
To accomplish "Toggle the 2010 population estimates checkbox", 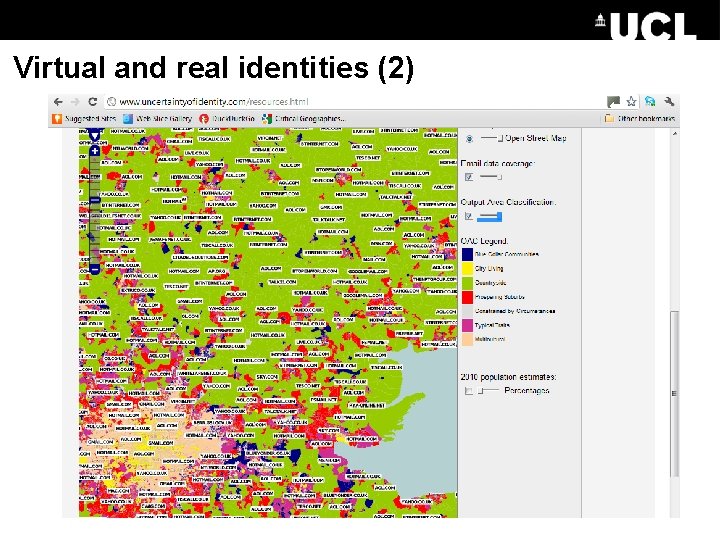I will point(469,391).
